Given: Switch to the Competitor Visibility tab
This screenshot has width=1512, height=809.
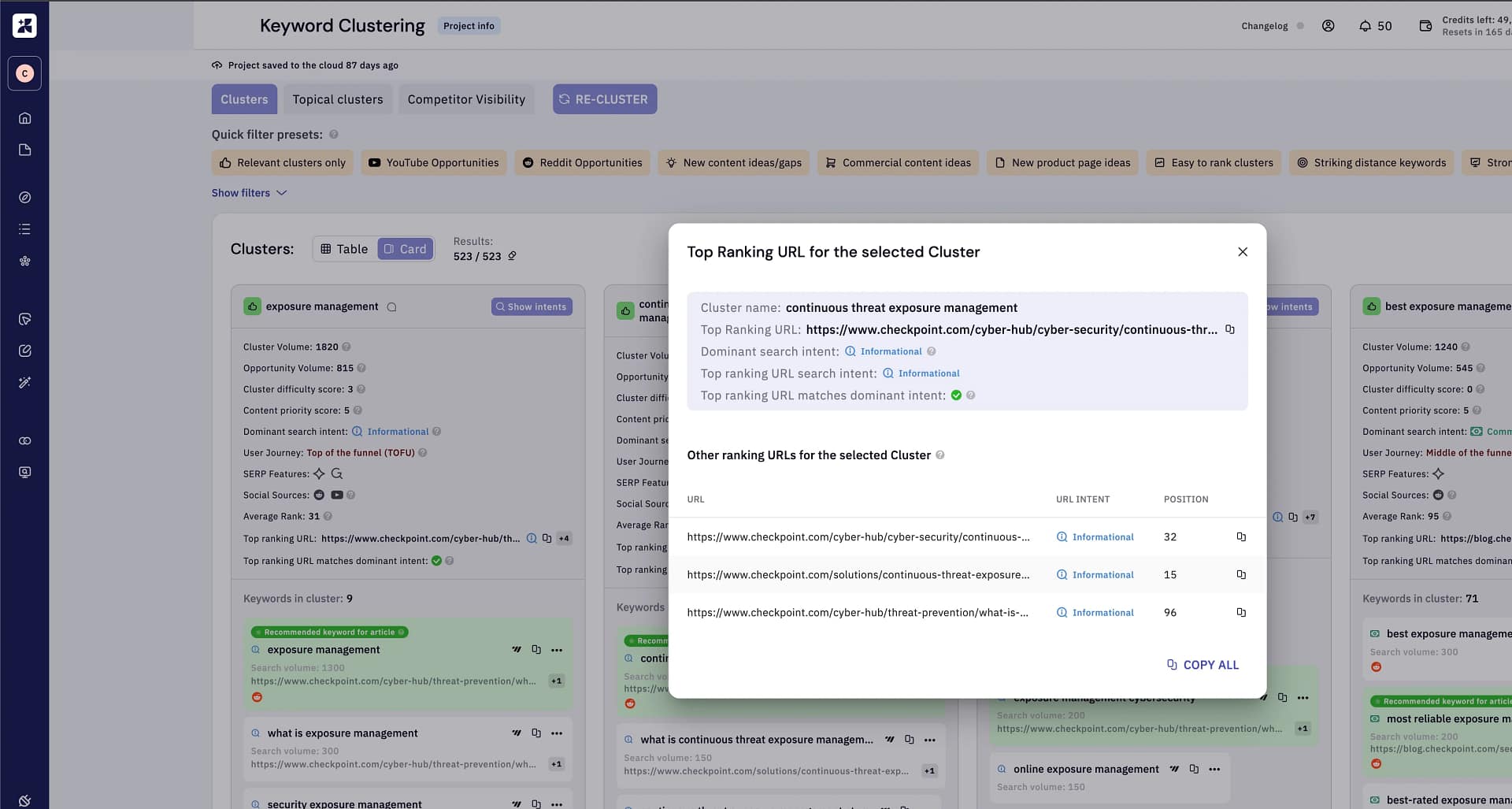Looking at the screenshot, I should [466, 99].
